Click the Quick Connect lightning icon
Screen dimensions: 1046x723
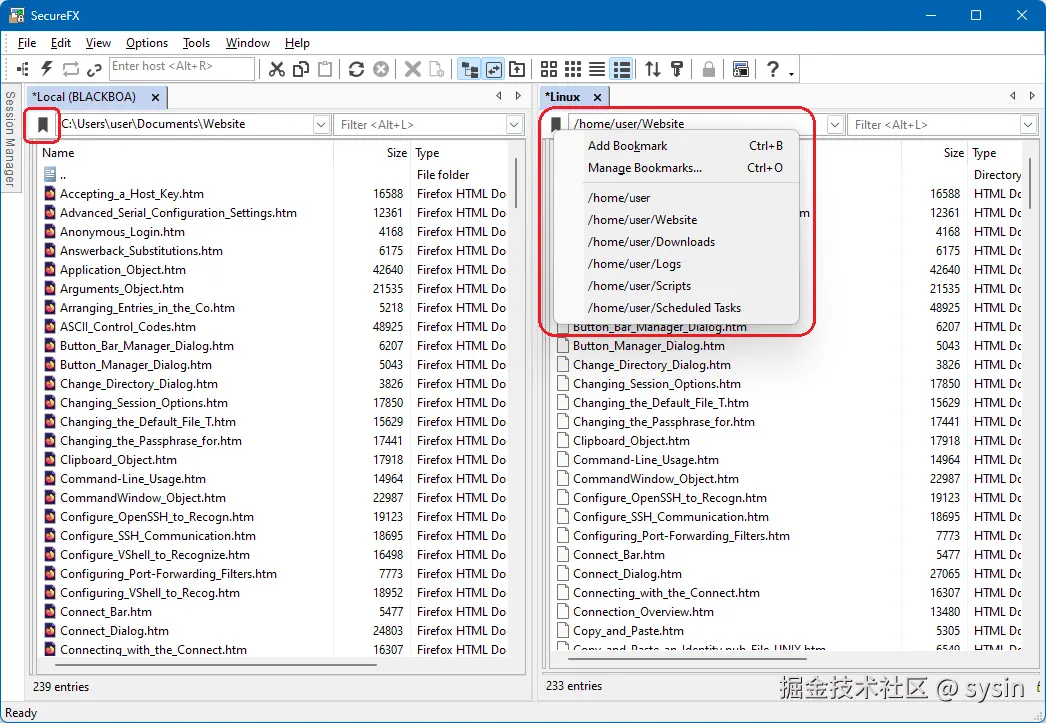pyautogui.click(x=47, y=69)
